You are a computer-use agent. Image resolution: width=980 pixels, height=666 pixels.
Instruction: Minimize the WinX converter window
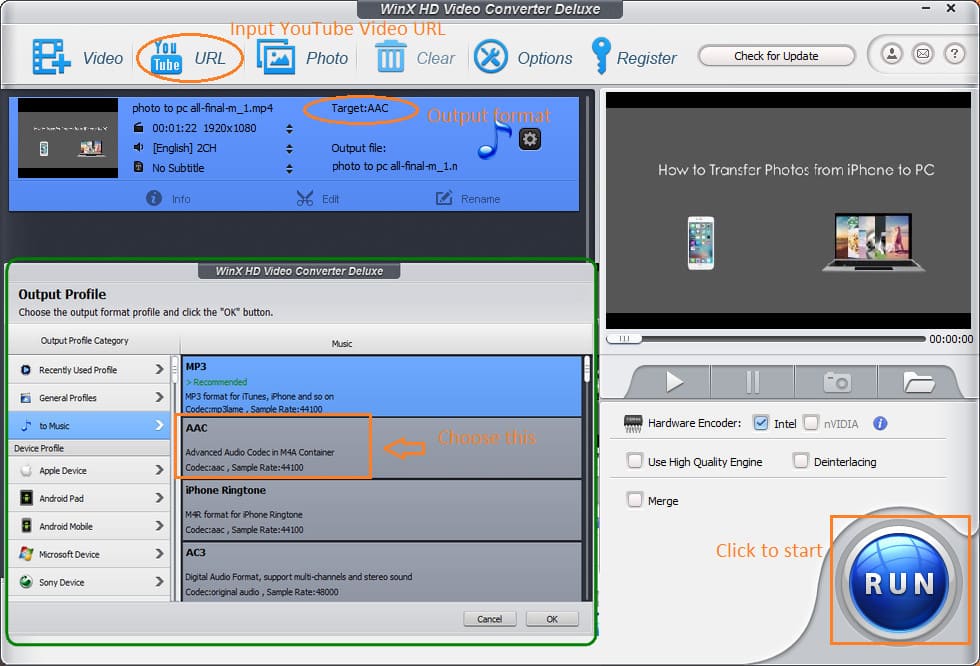pos(926,8)
